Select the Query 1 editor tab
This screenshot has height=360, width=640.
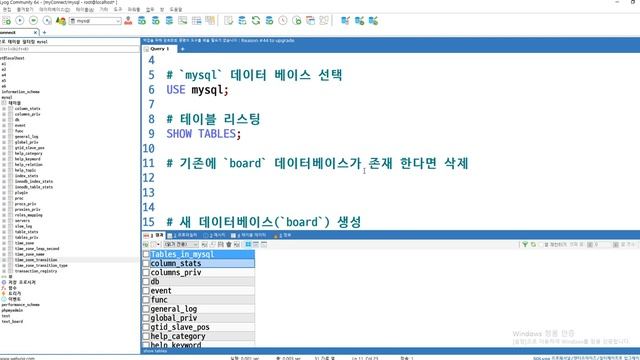pos(159,49)
